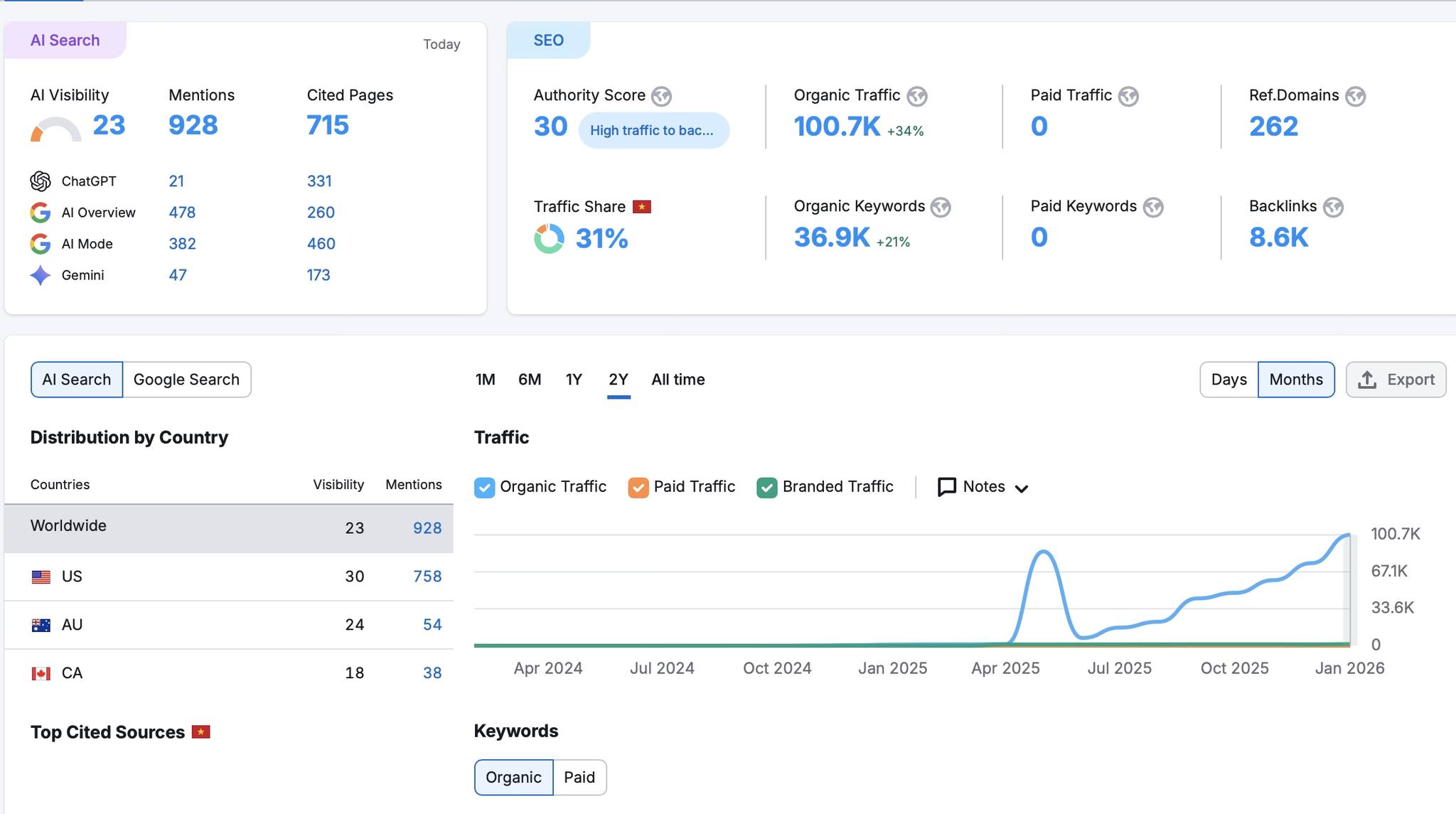This screenshot has width=1456, height=814.
Task: Click the ChatGPT icon in AI Search panel
Action: tap(41, 181)
